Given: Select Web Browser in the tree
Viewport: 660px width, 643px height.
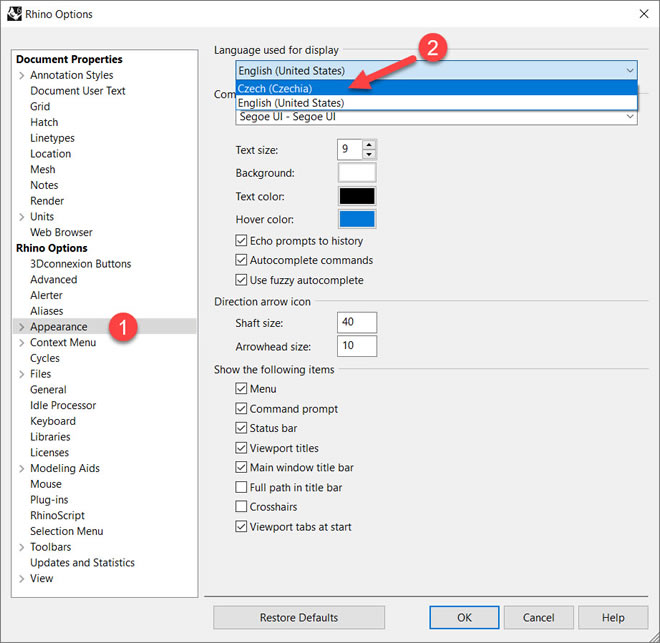Looking at the screenshot, I should 61,232.
